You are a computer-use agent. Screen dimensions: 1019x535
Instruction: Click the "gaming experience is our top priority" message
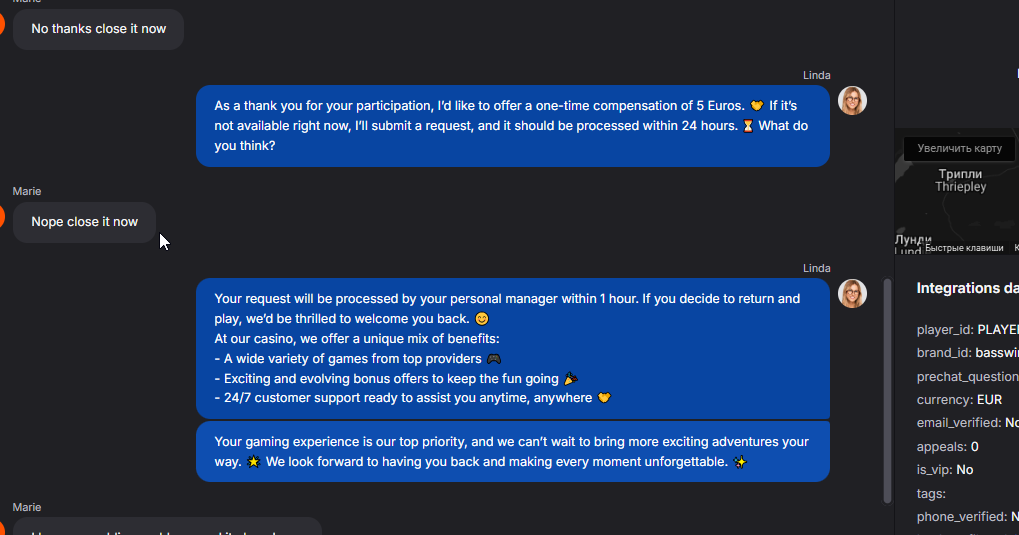tap(512, 451)
